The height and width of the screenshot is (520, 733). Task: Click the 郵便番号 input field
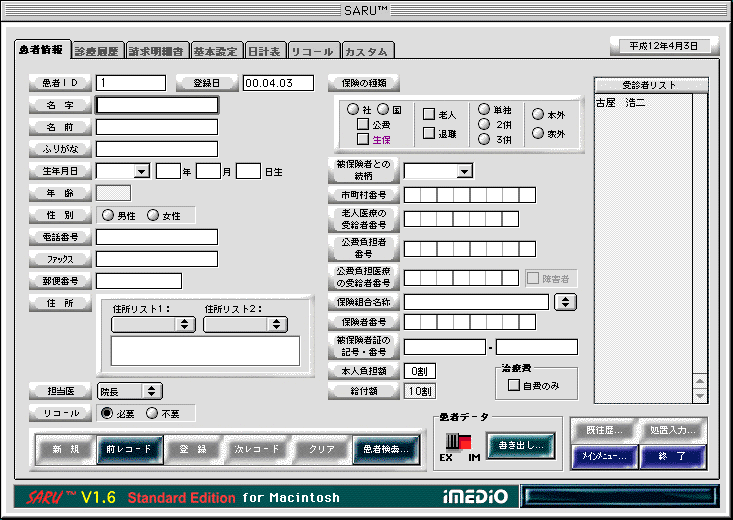click(139, 281)
